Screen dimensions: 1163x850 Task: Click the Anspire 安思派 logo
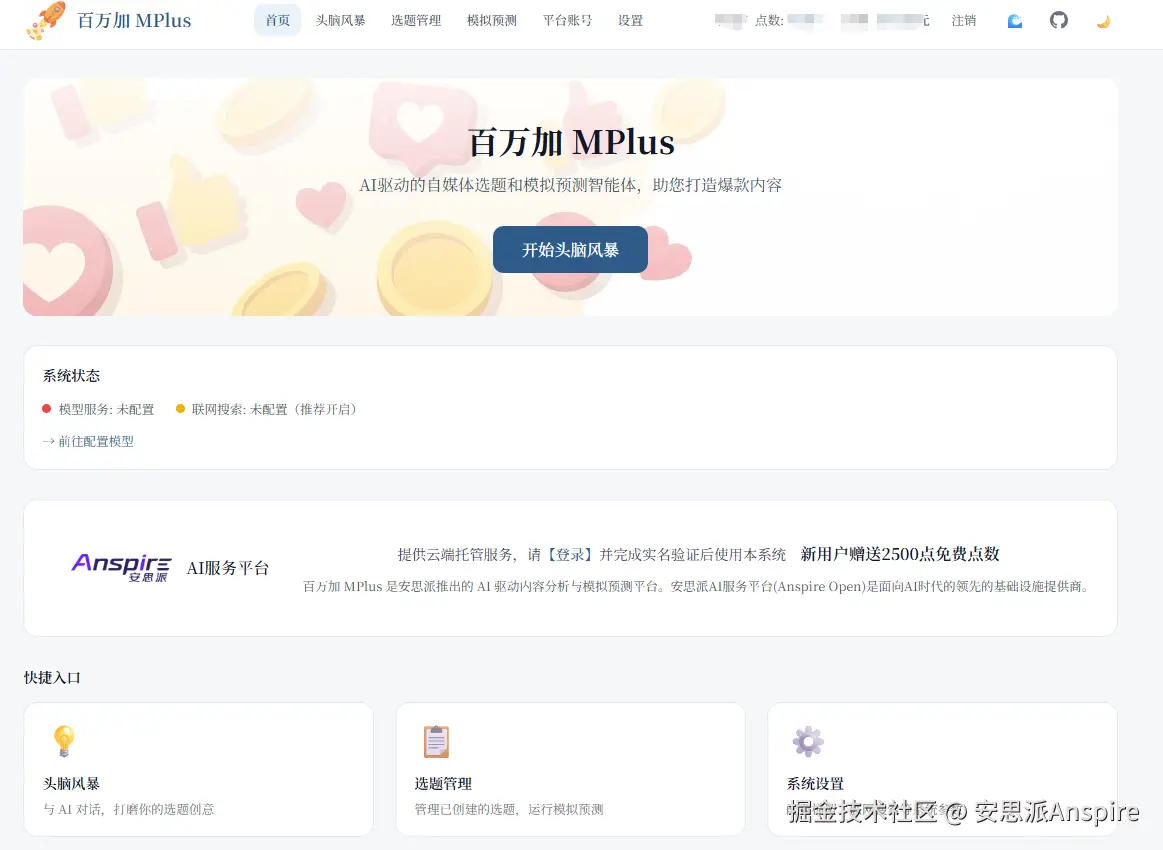(122, 567)
